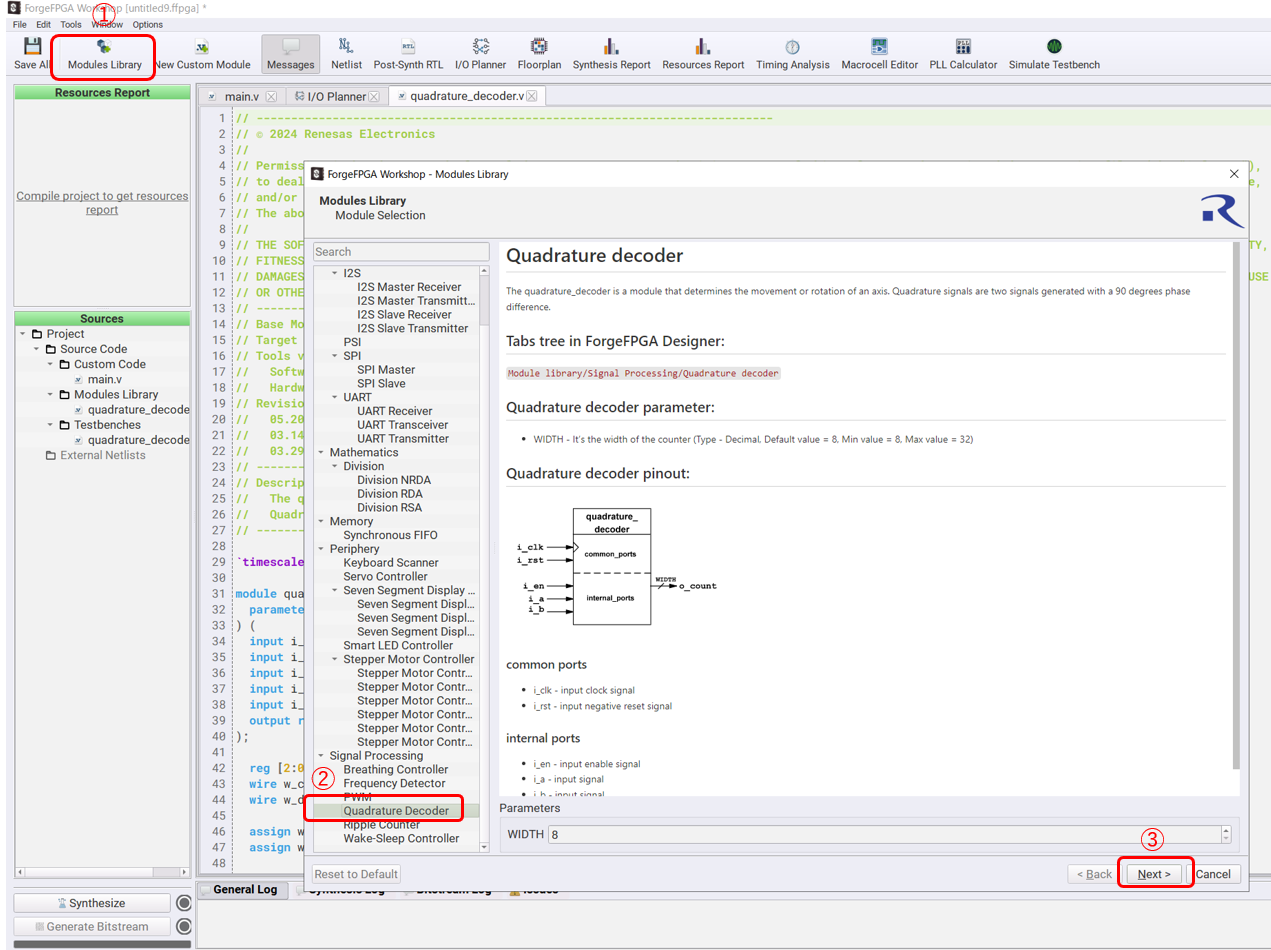Screen dimensions: 1271x950
Task: Collapse the Periphery category
Action: 321,549
